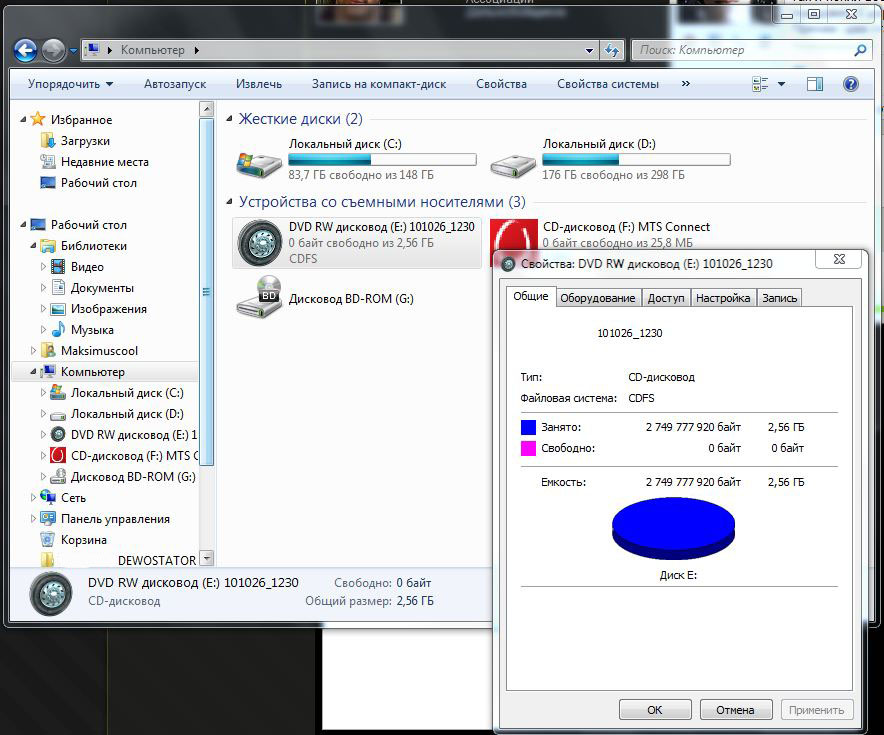Select the Изображения library

(108, 309)
